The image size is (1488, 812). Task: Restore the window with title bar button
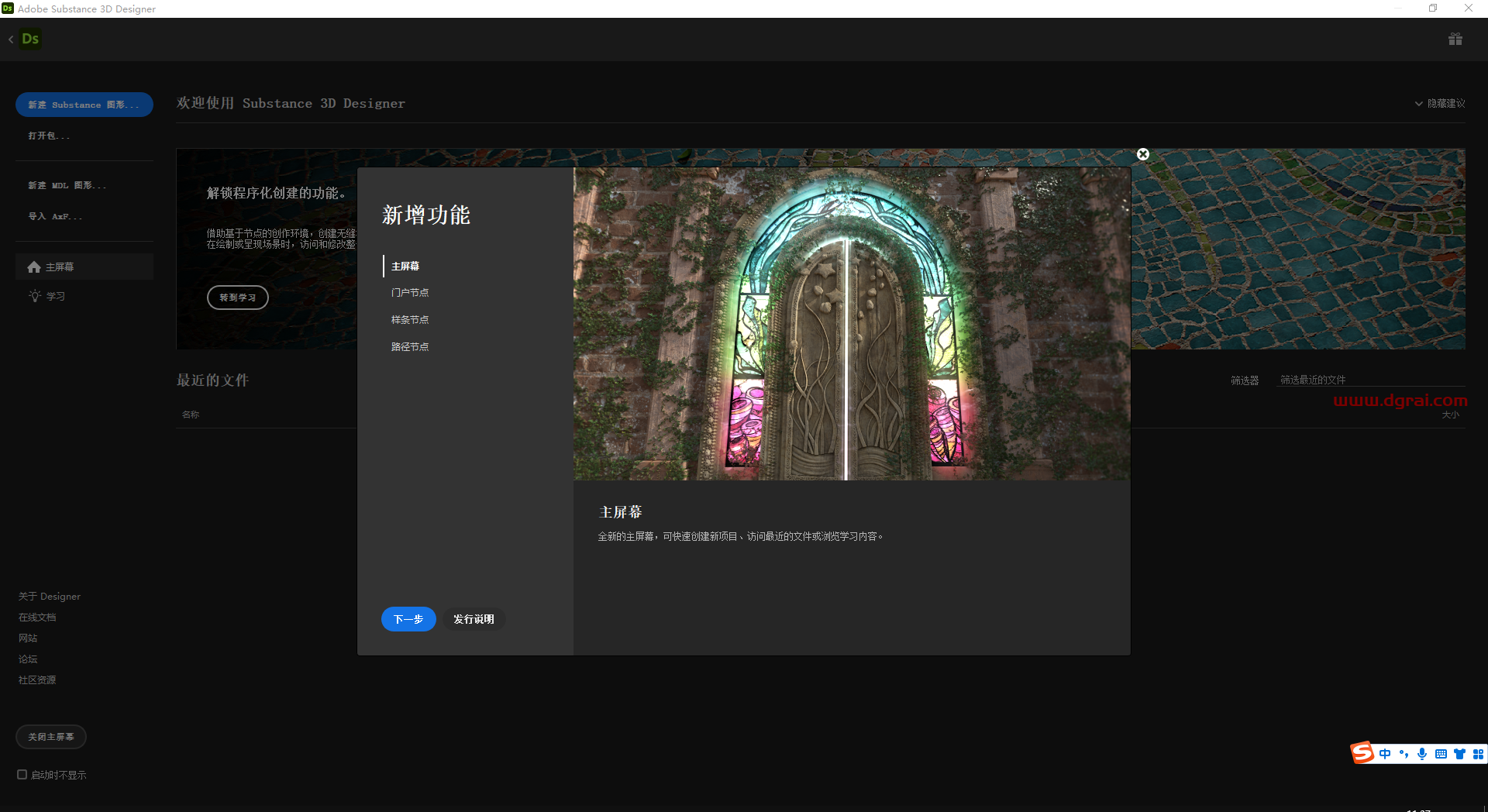point(1433,9)
